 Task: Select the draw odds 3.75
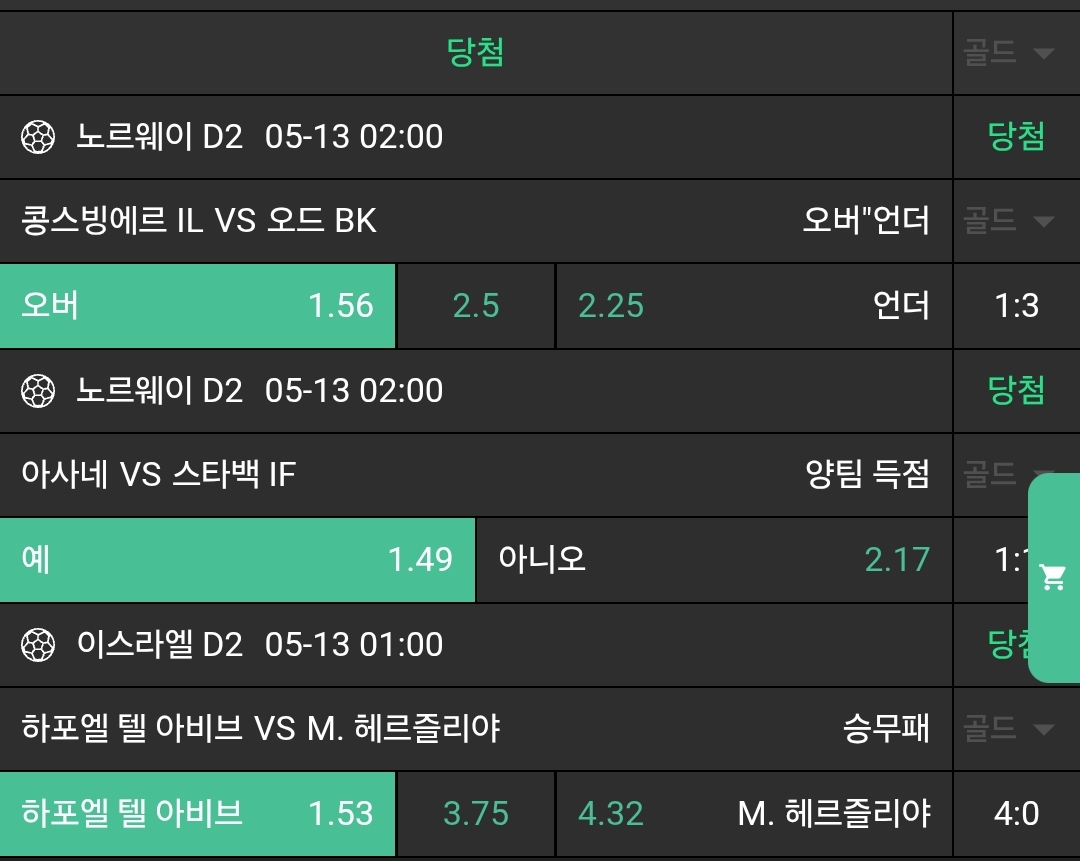(x=476, y=814)
